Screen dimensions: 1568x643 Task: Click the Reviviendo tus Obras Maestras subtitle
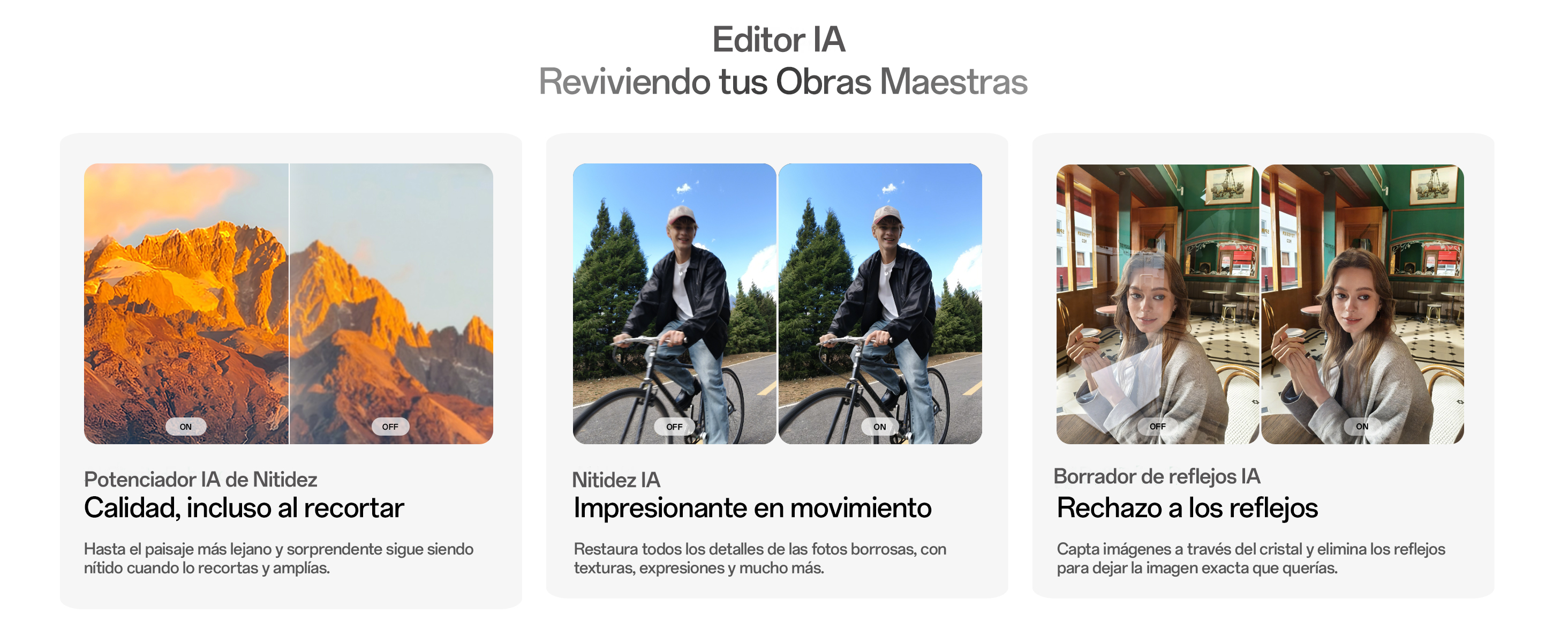tap(783, 81)
